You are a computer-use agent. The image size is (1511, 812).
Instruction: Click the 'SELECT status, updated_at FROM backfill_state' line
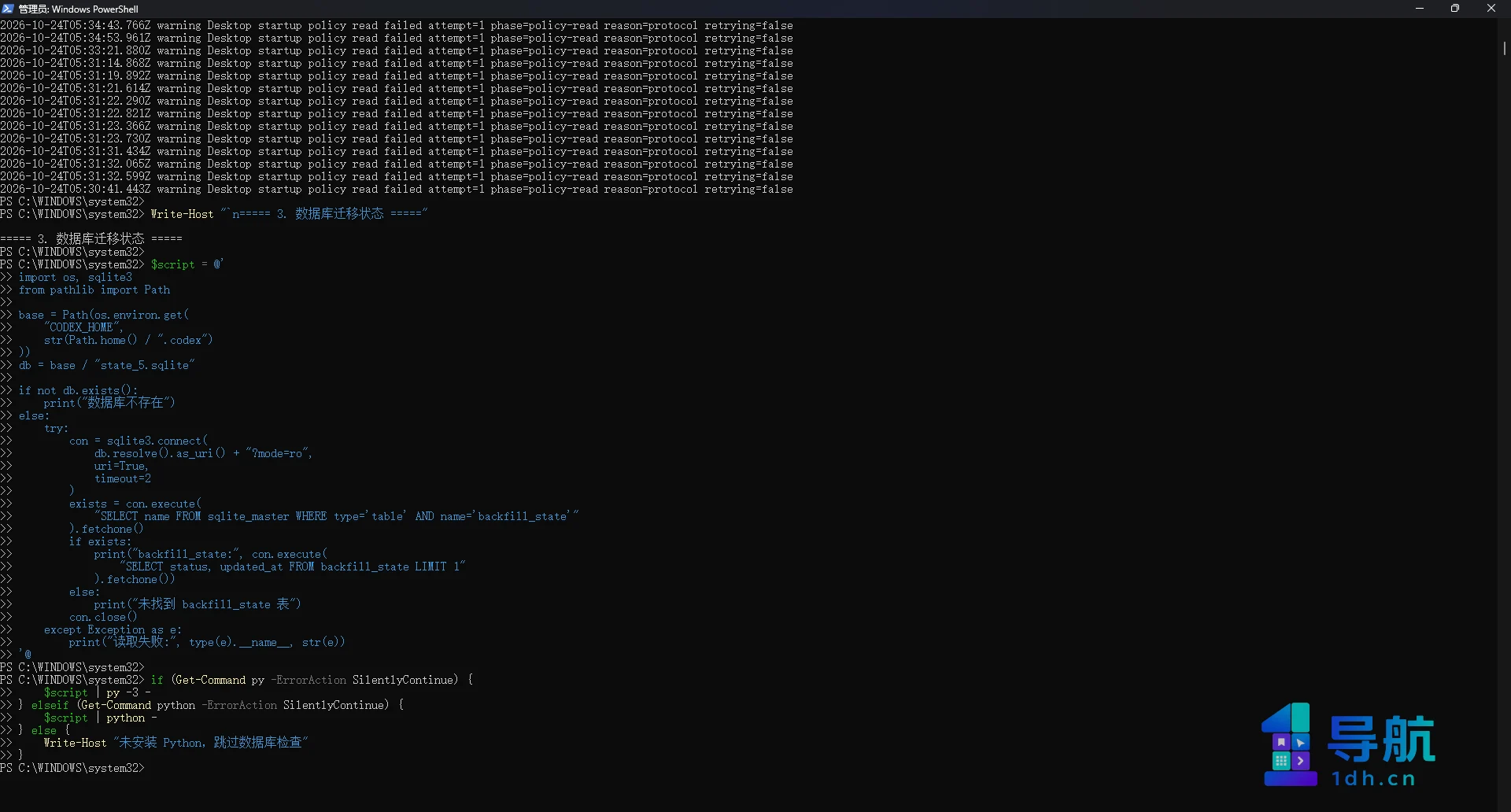293,567
